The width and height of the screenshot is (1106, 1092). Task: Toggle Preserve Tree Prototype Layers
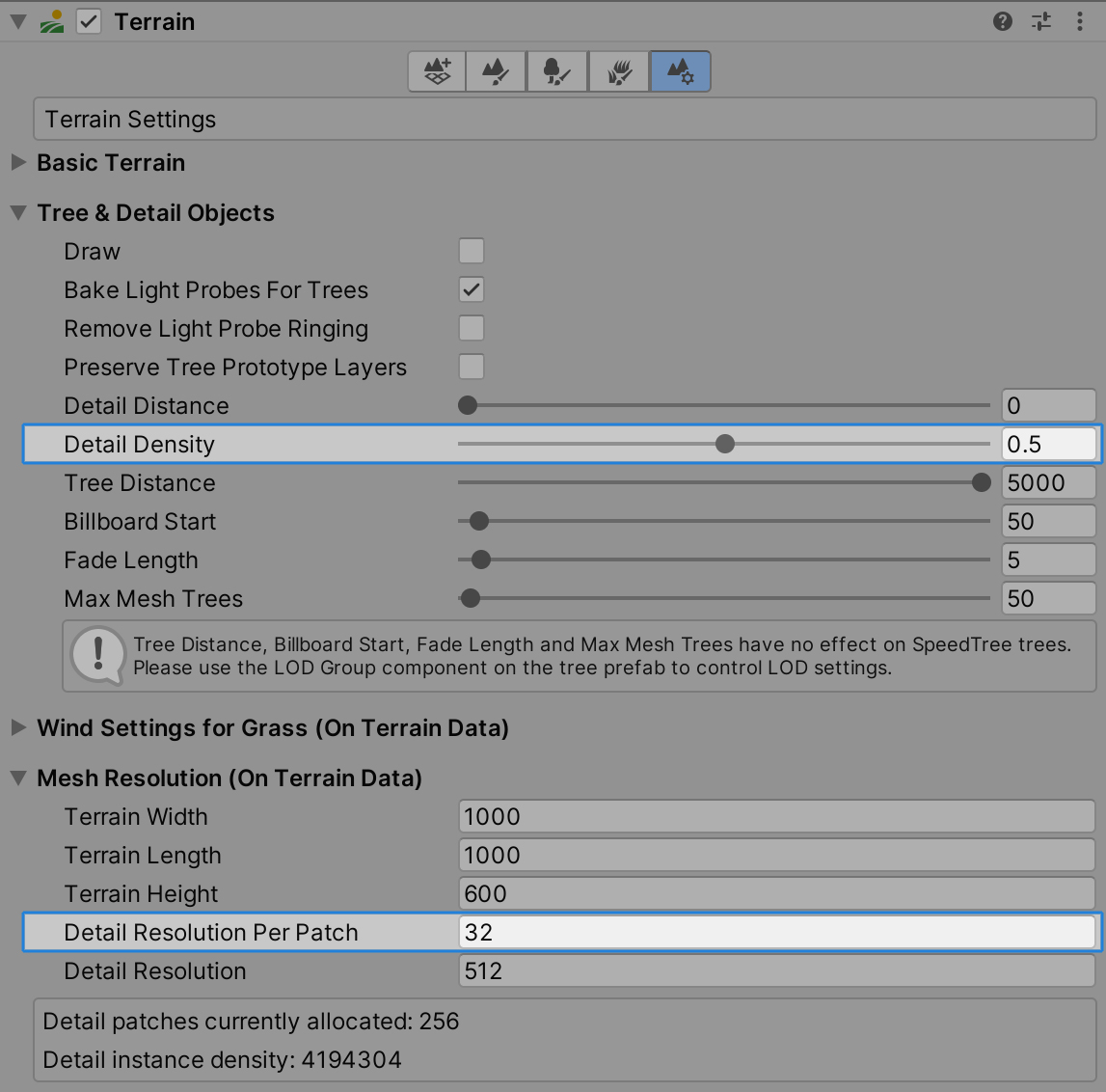472,368
